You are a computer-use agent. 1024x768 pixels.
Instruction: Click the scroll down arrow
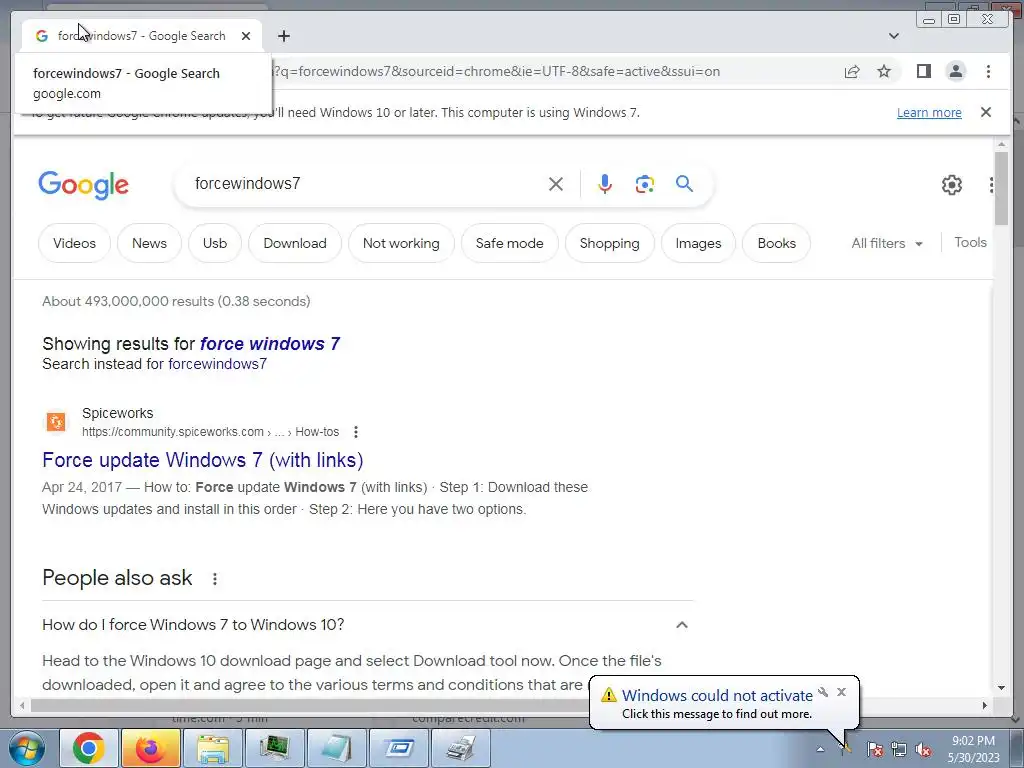click(x=1001, y=687)
